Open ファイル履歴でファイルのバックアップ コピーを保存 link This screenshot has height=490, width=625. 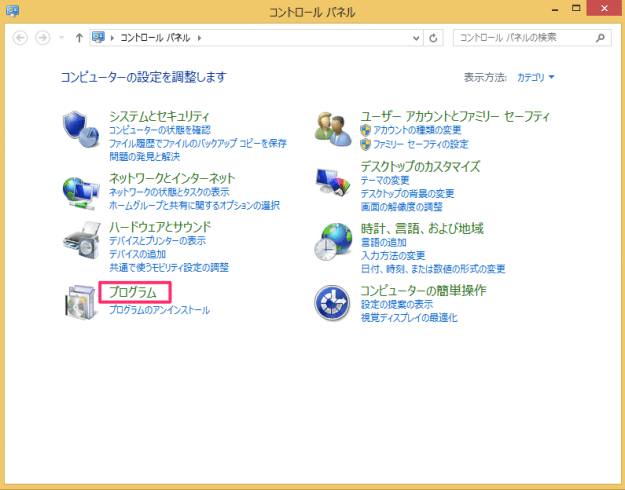pos(198,143)
